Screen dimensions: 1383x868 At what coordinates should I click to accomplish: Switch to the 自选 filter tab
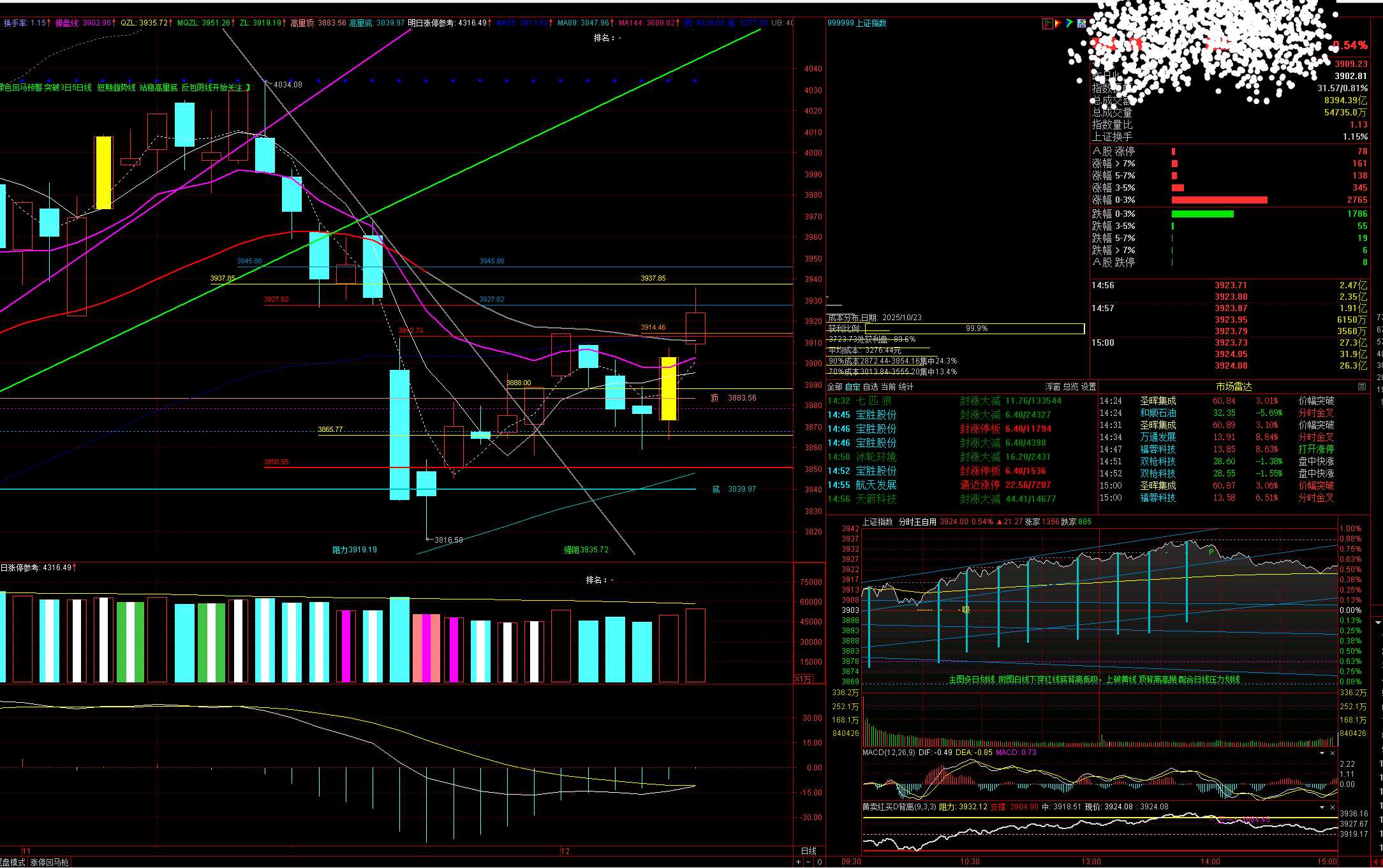(x=870, y=387)
